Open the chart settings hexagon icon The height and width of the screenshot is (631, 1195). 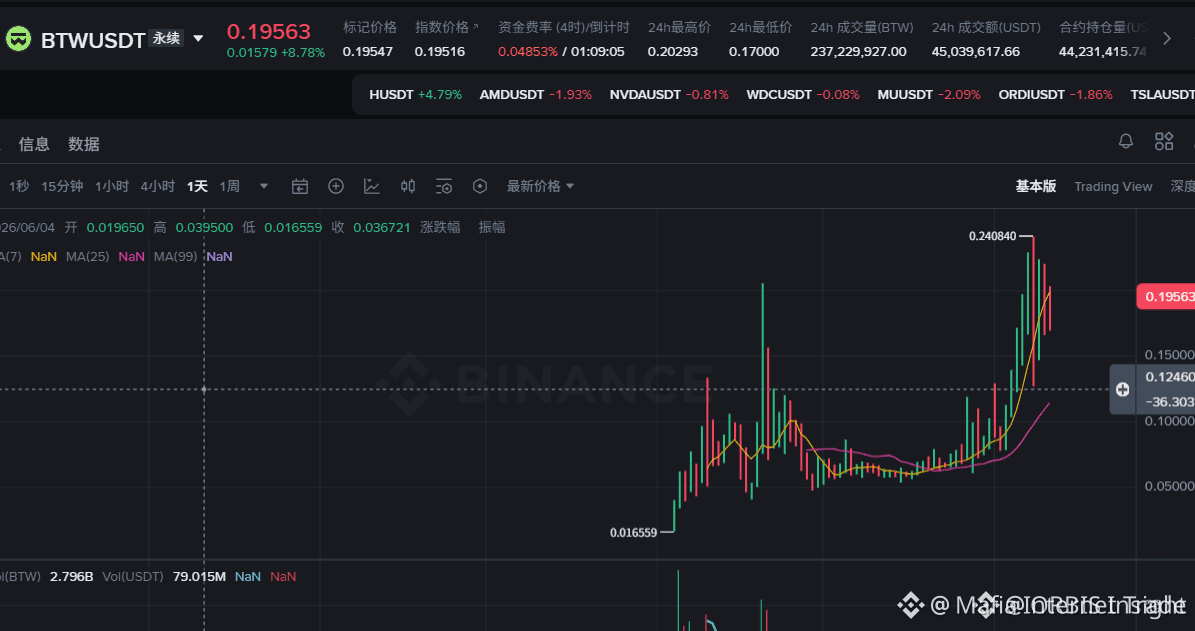(x=480, y=186)
